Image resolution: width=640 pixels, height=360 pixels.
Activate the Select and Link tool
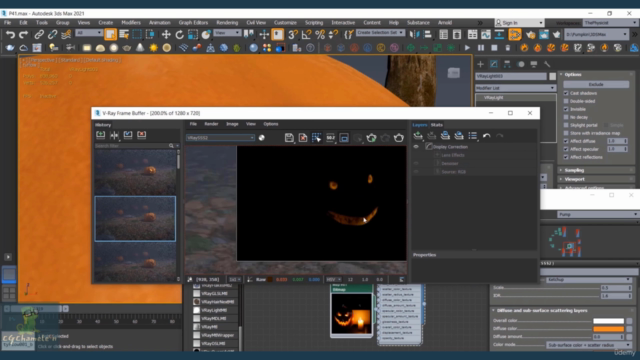click(x=39, y=35)
